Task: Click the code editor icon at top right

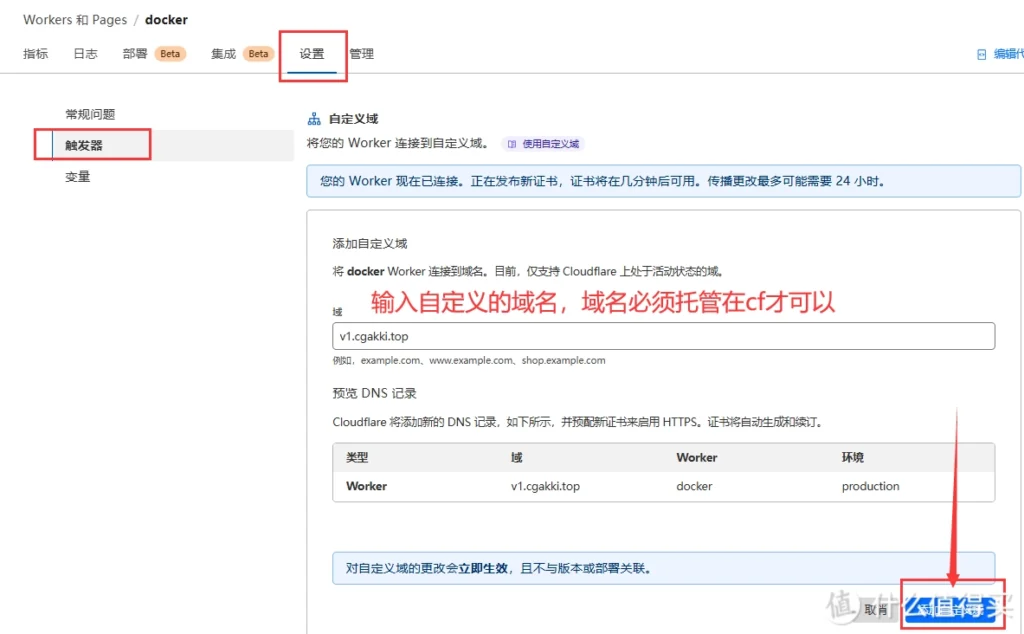Action: 982,55
